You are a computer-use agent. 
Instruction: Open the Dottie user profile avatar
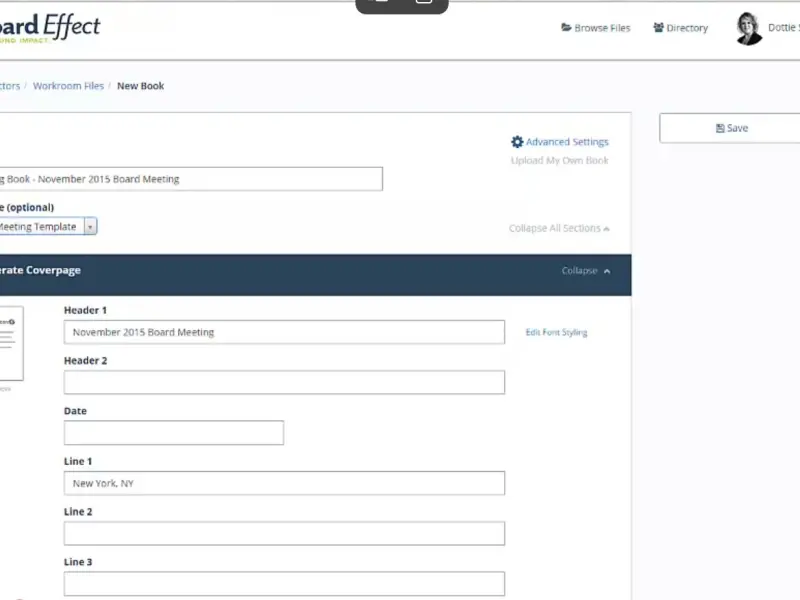coord(748,29)
